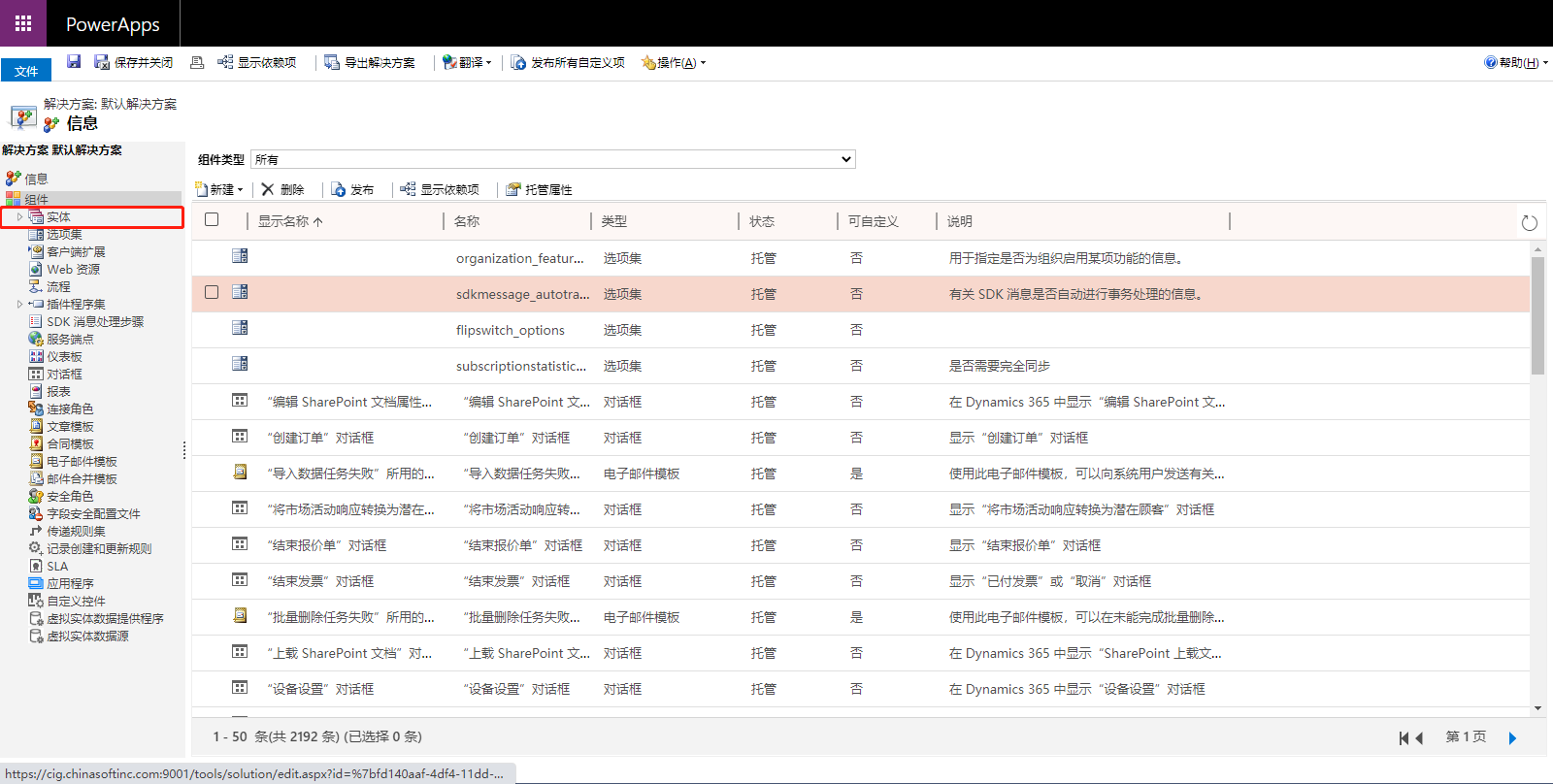Expand the 实体 tree node arrow
The height and width of the screenshot is (784, 1553).
tap(19, 217)
